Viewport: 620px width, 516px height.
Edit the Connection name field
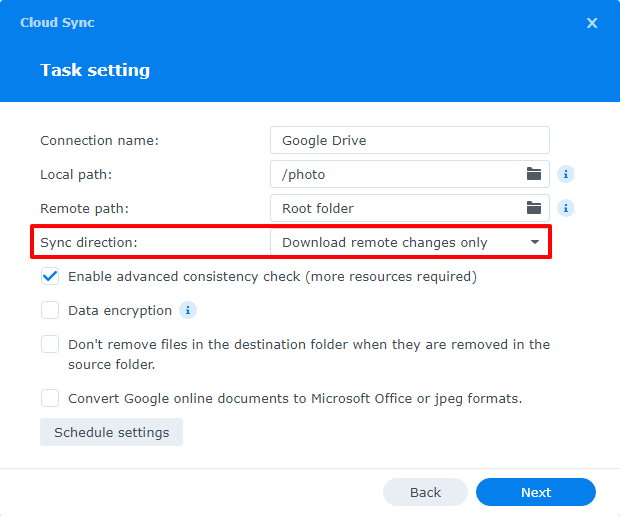tap(410, 140)
